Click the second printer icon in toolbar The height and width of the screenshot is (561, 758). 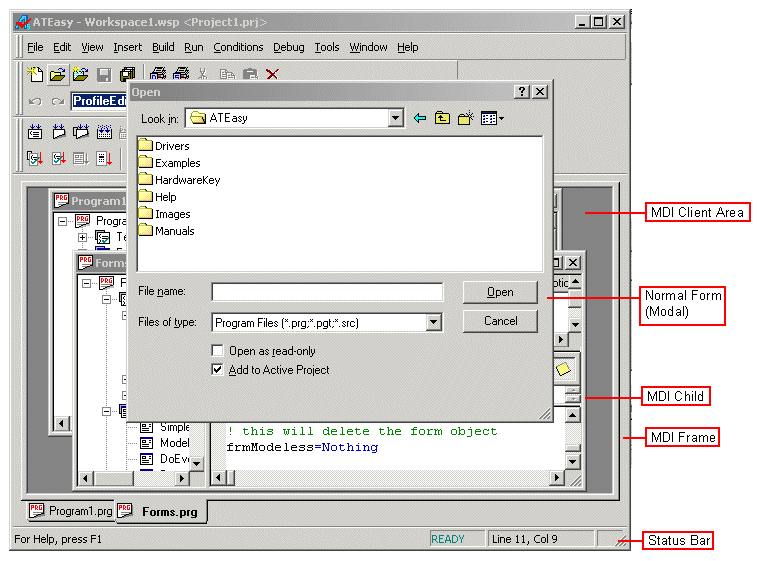(181, 74)
